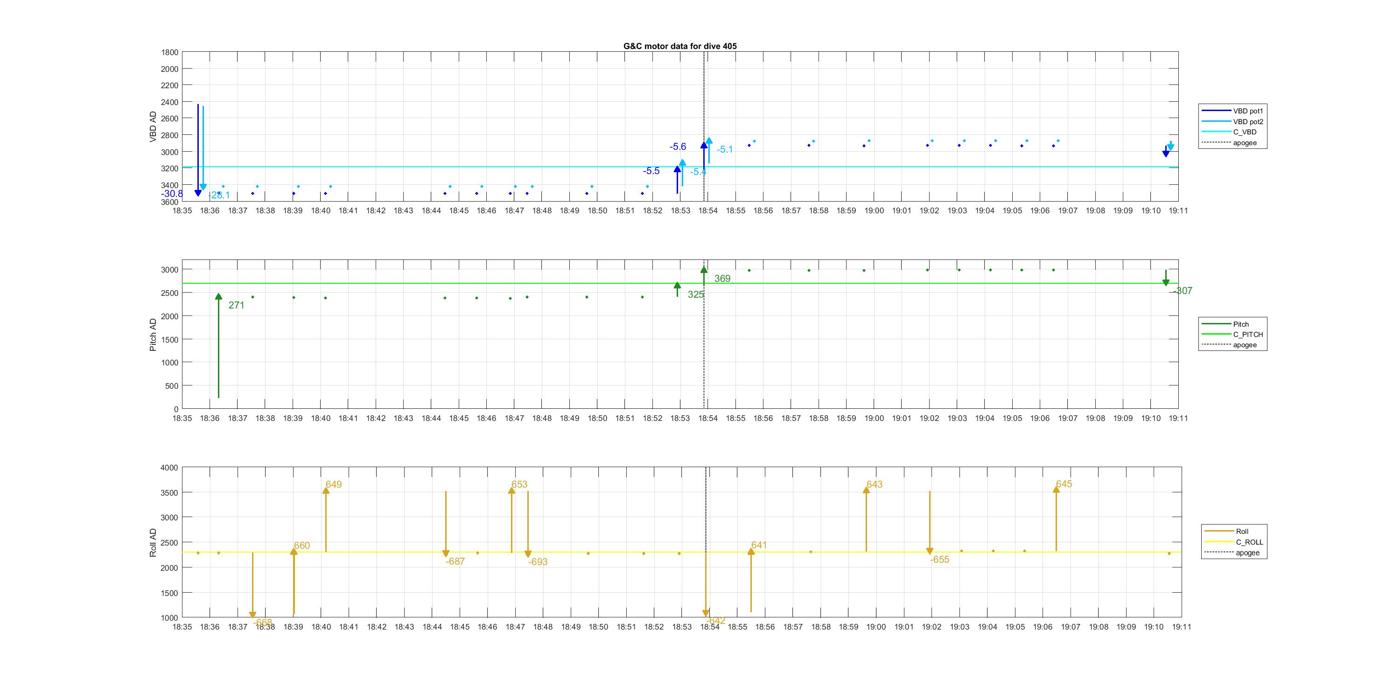
Task: Click the 653 label in Roll plot
Action: pos(519,485)
